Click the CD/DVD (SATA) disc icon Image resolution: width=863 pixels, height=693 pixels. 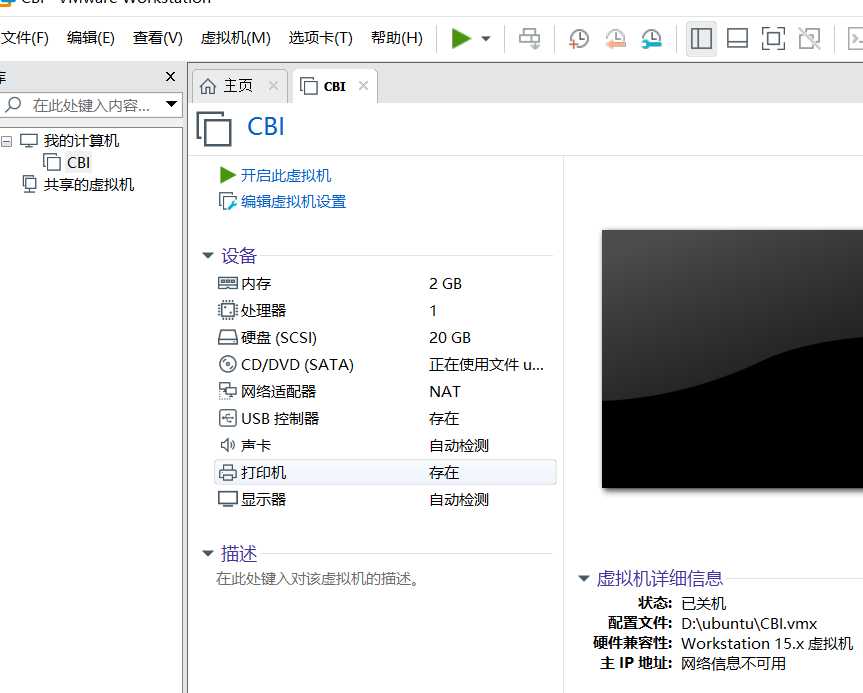click(227, 364)
